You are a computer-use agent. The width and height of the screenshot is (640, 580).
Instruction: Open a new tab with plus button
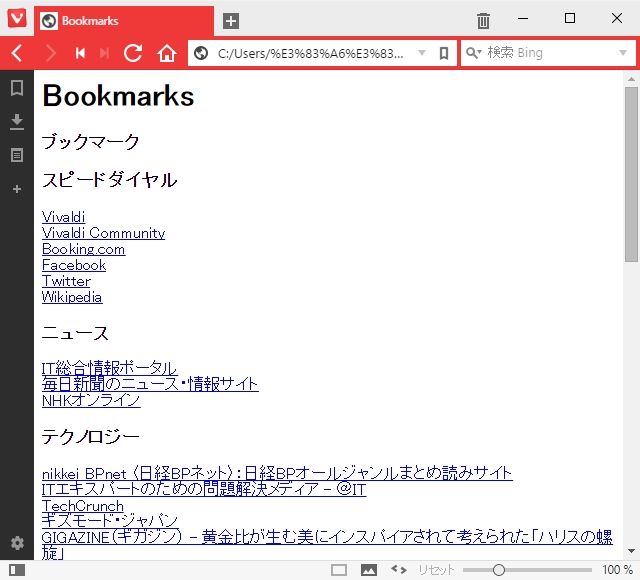click(231, 21)
